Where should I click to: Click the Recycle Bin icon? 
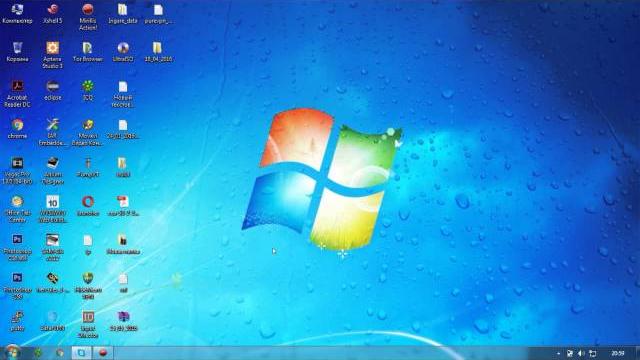17,52
